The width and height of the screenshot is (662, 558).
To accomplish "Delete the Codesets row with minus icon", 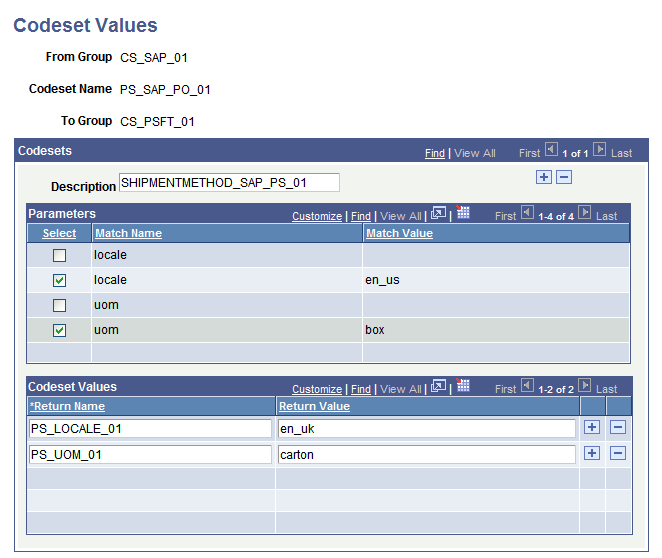I will coord(564,177).
